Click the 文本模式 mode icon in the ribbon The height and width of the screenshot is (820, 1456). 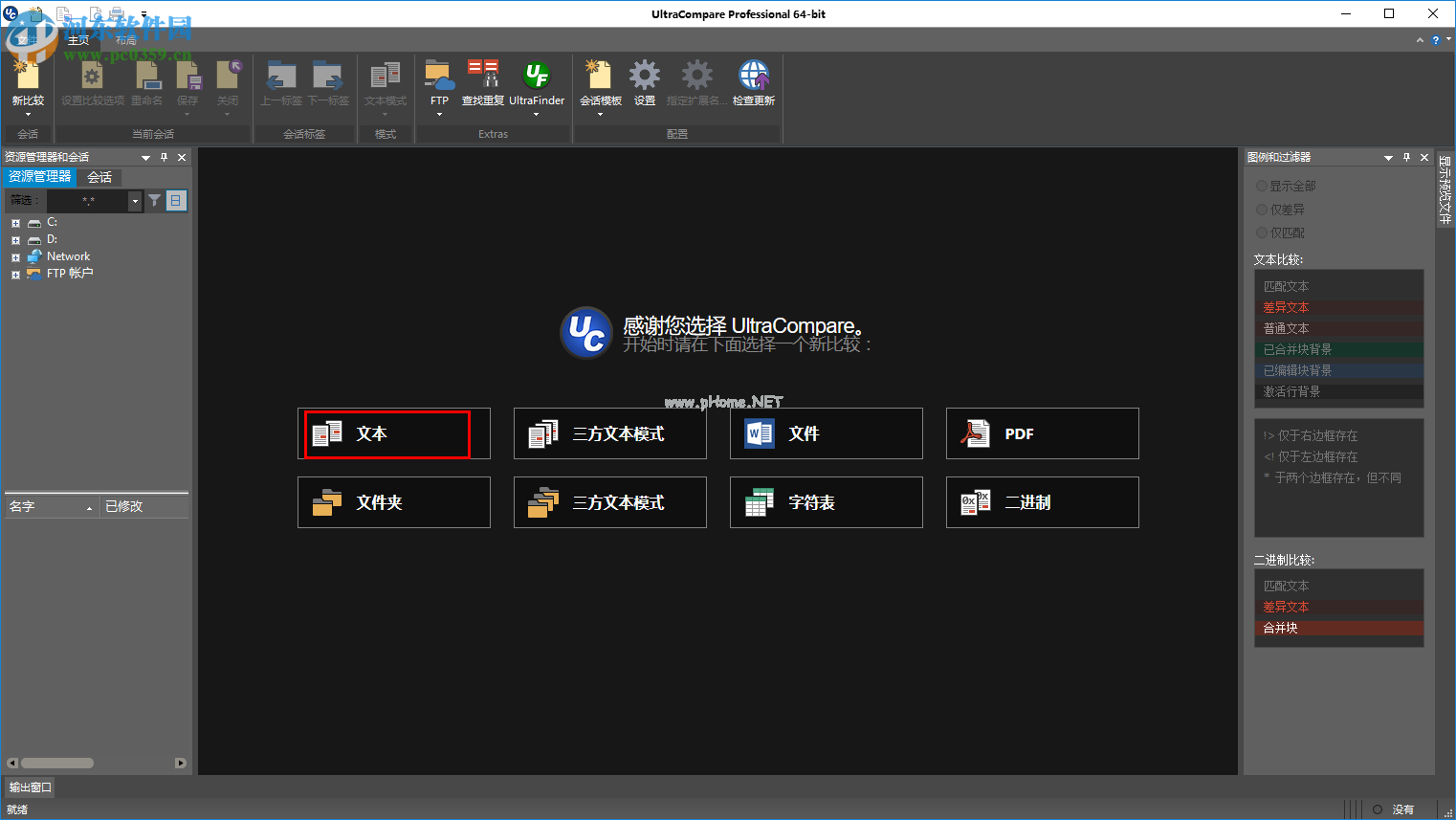pyautogui.click(x=386, y=76)
